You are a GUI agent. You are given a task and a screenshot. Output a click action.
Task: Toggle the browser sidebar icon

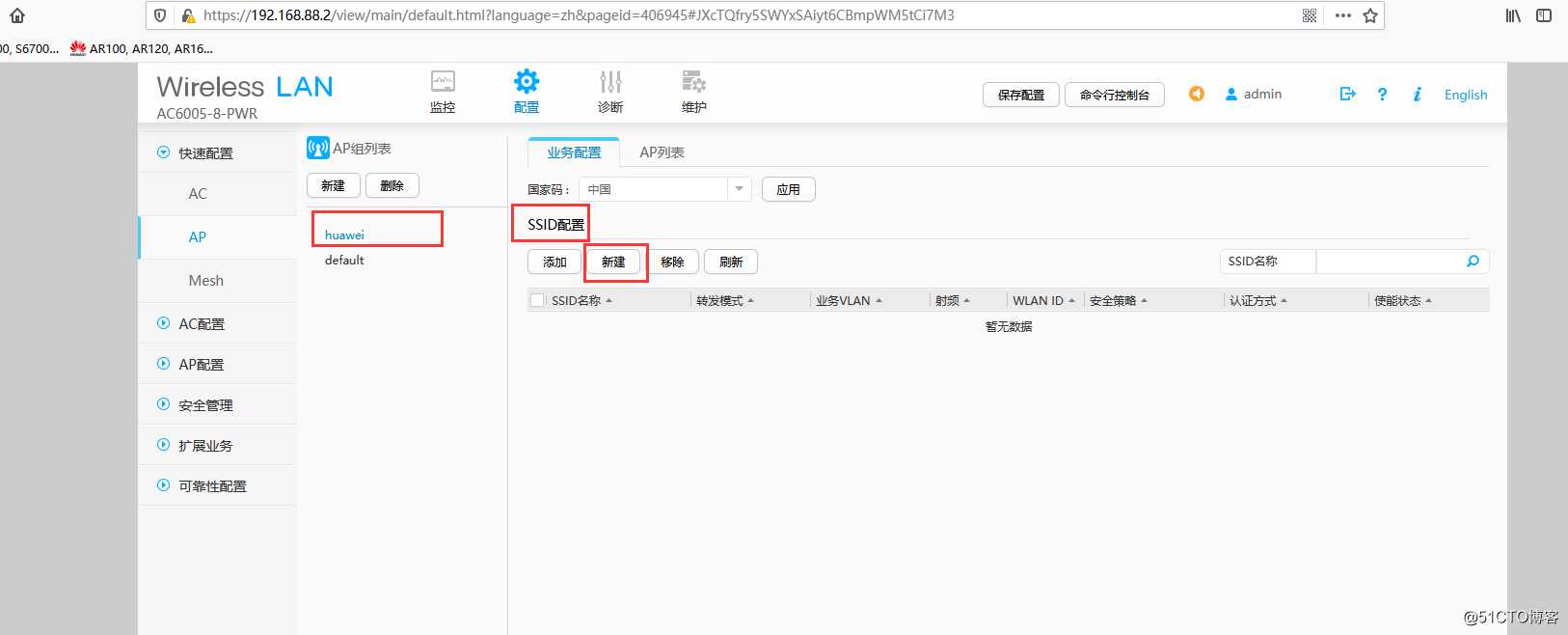(1544, 15)
